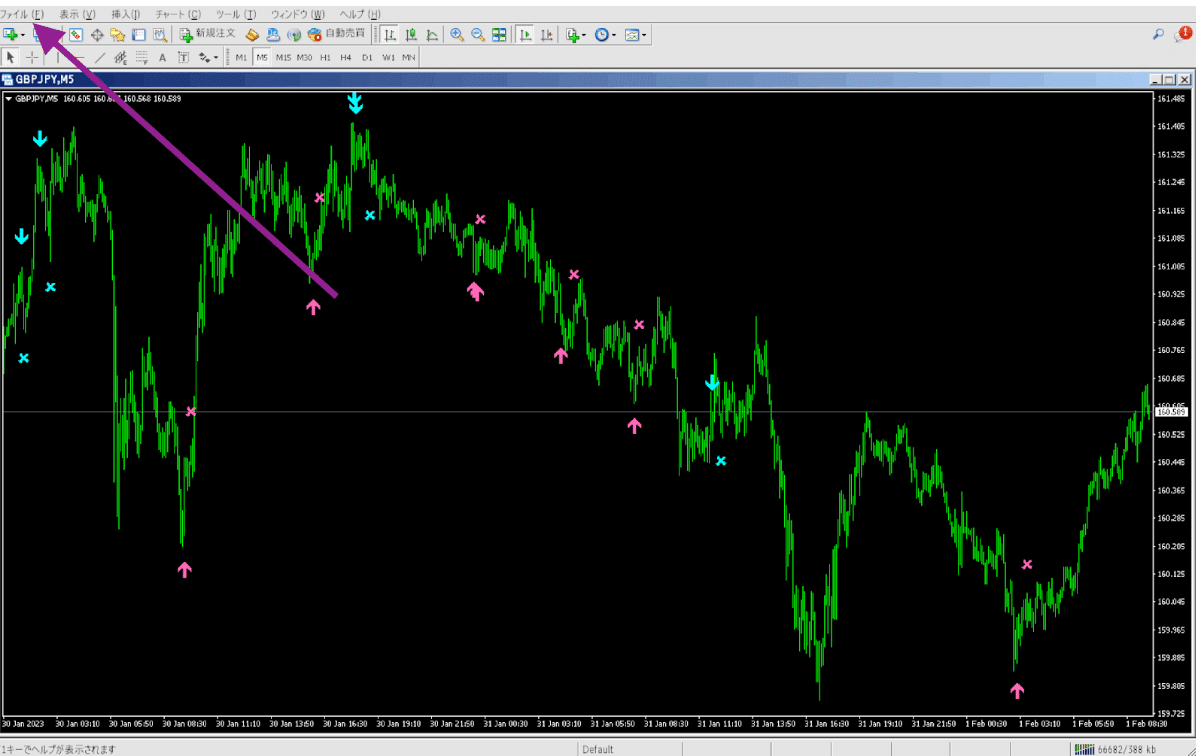This screenshot has height=756, width=1196.
Task: Show the Market Watch window
Action: (75, 34)
